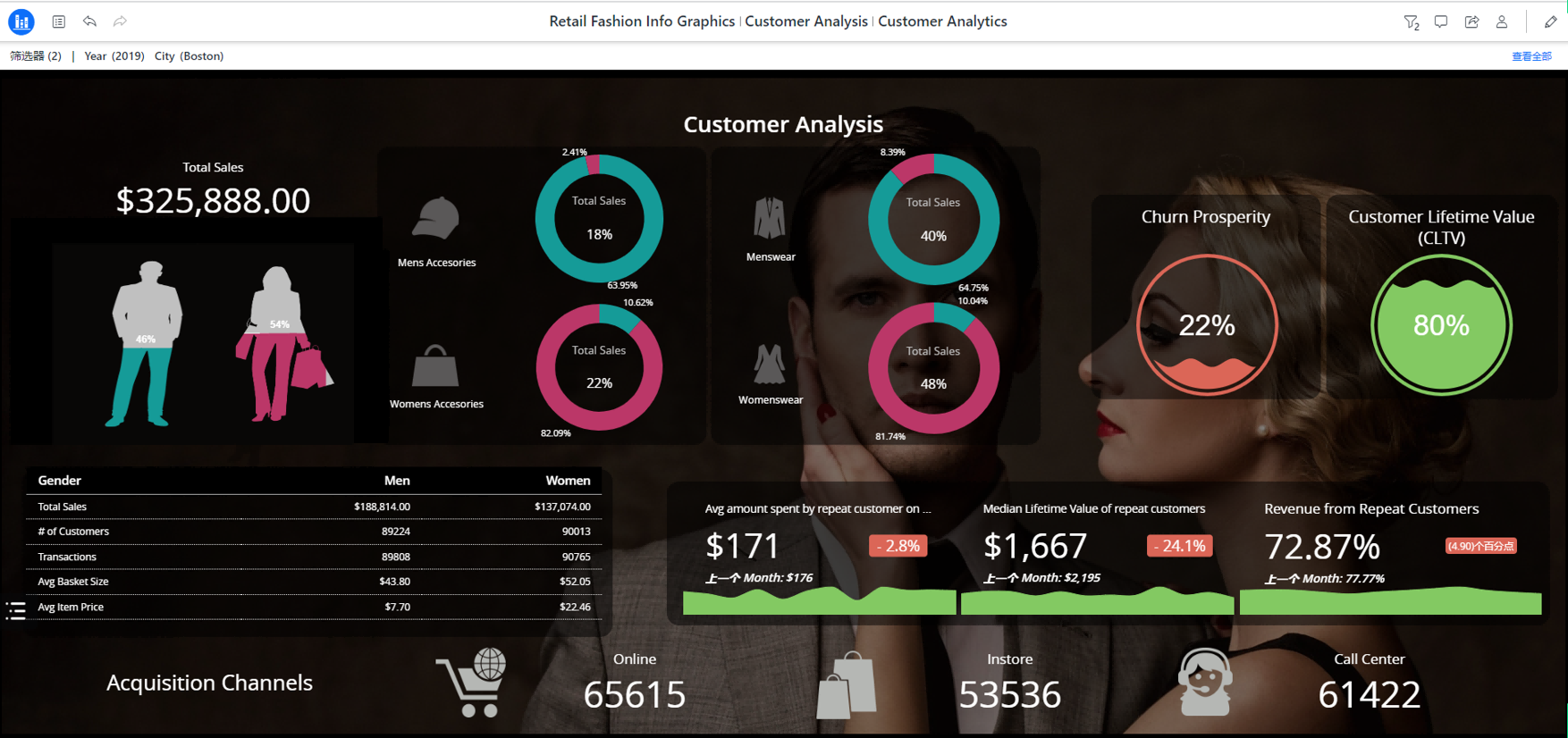Click the Gender table column header
The height and width of the screenshot is (738, 1568).
pos(59,481)
